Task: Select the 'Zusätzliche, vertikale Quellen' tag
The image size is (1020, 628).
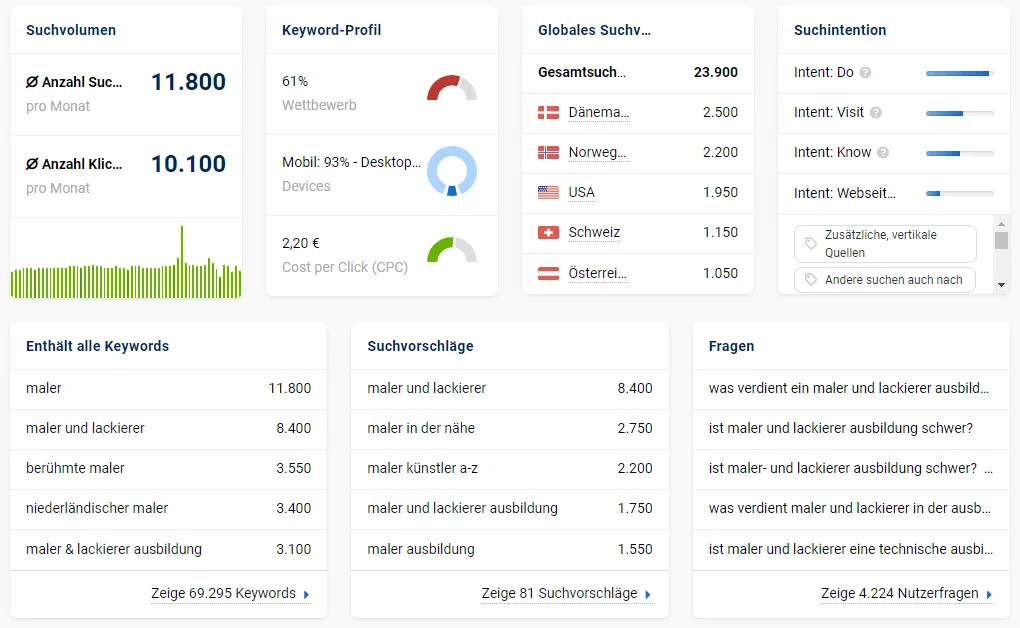Action: [885, 243]
